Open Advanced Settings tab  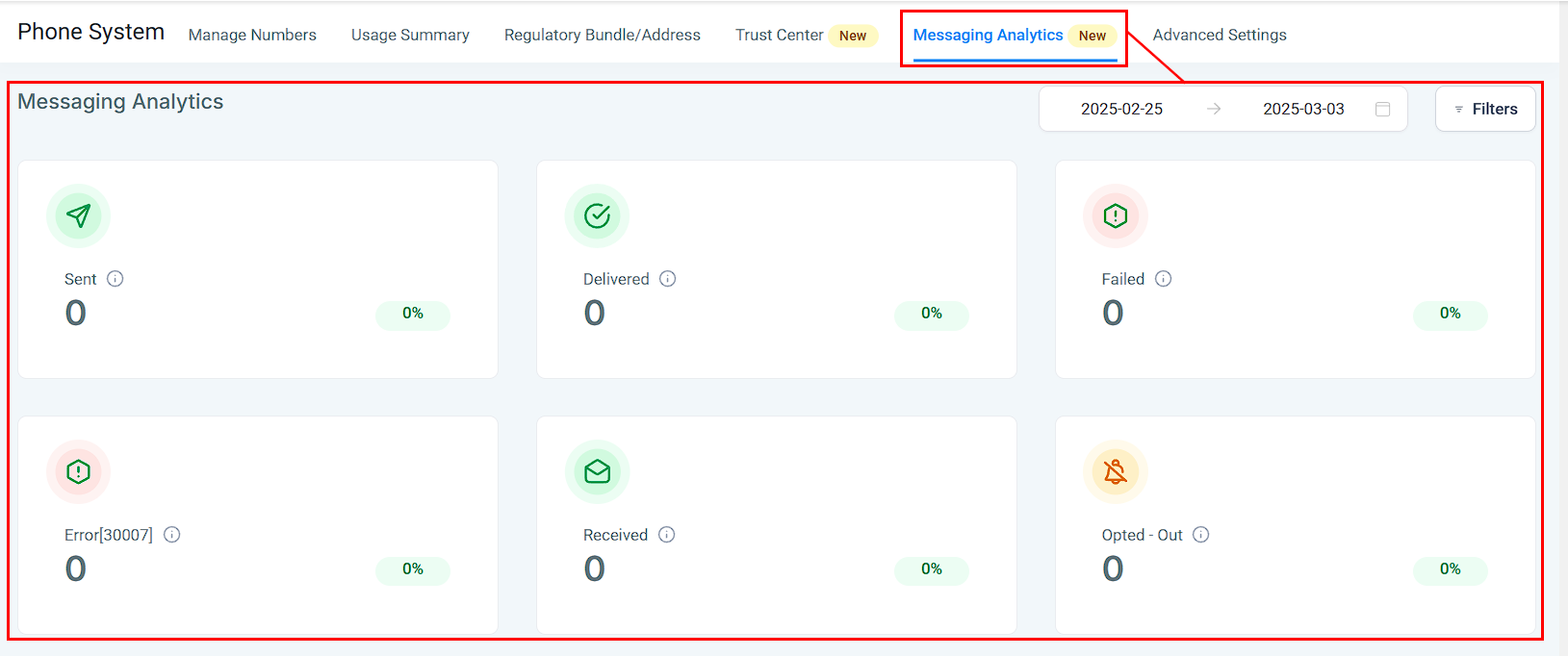1220,35
